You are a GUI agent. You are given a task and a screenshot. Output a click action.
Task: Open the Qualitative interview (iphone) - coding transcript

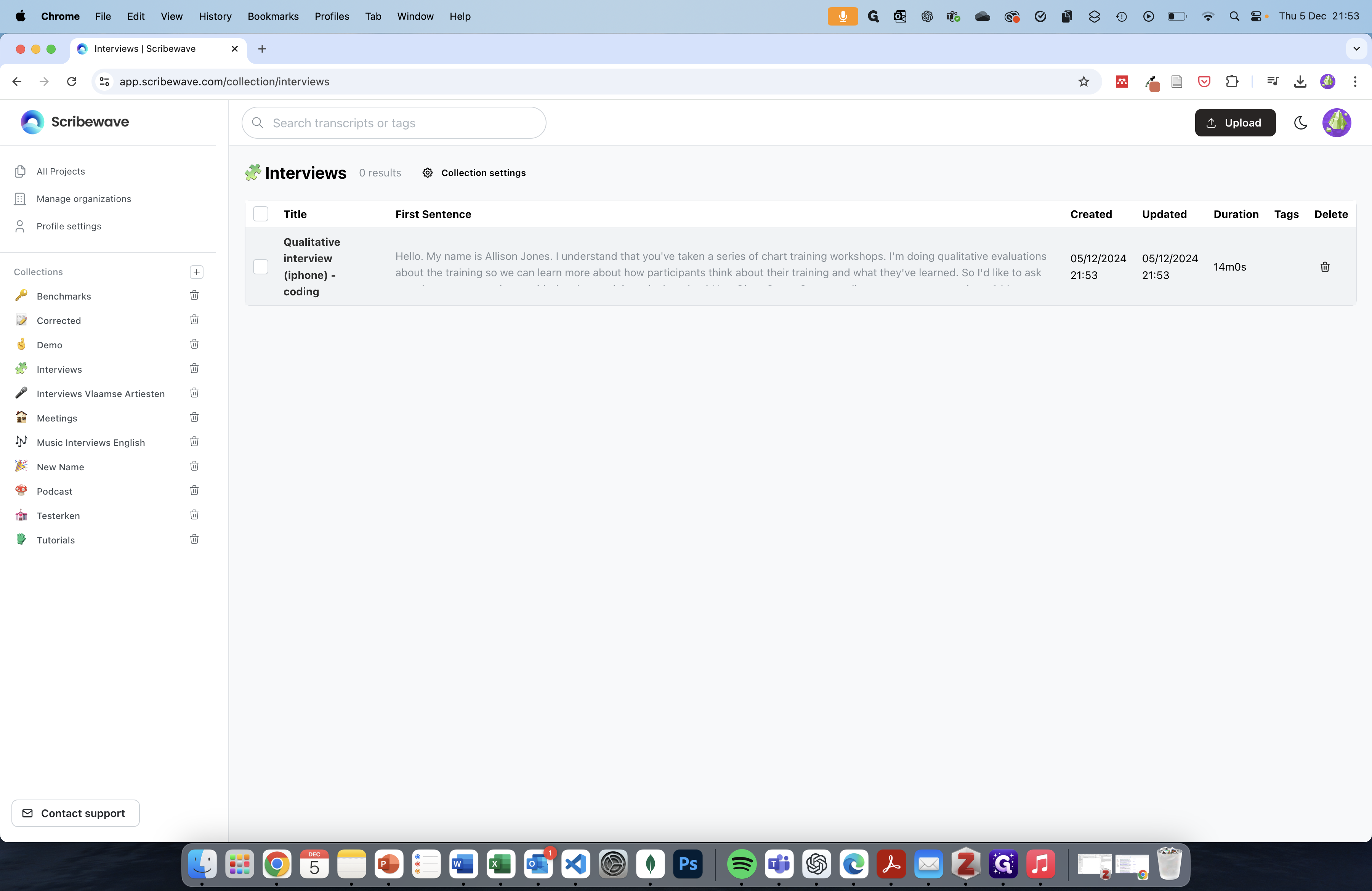tap(312, 267)
